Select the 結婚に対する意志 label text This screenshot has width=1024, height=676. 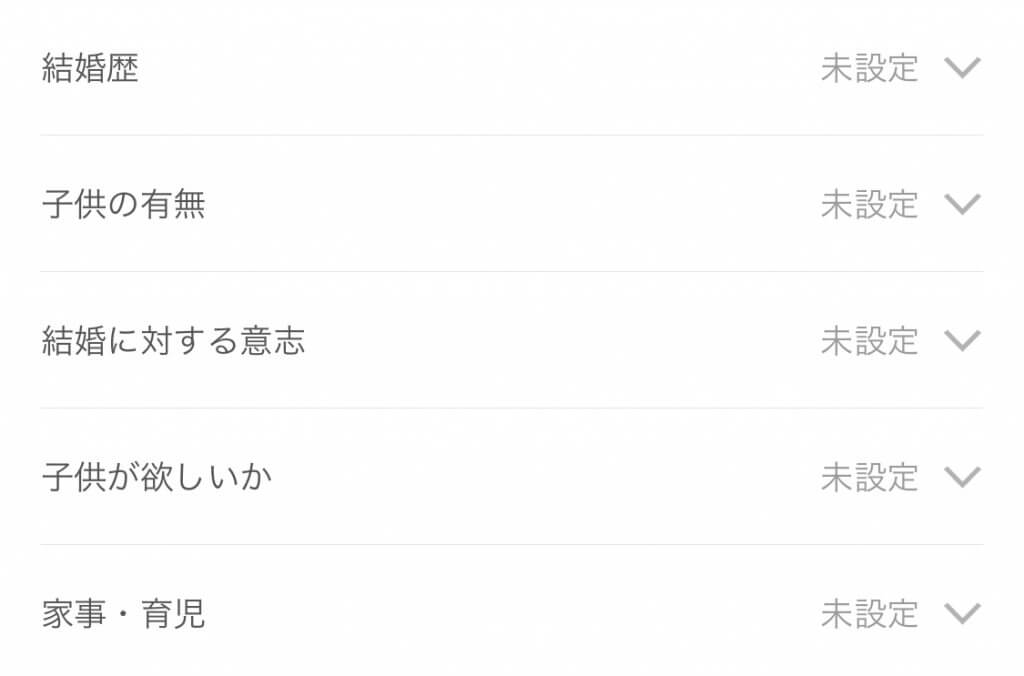coord(173,341)
